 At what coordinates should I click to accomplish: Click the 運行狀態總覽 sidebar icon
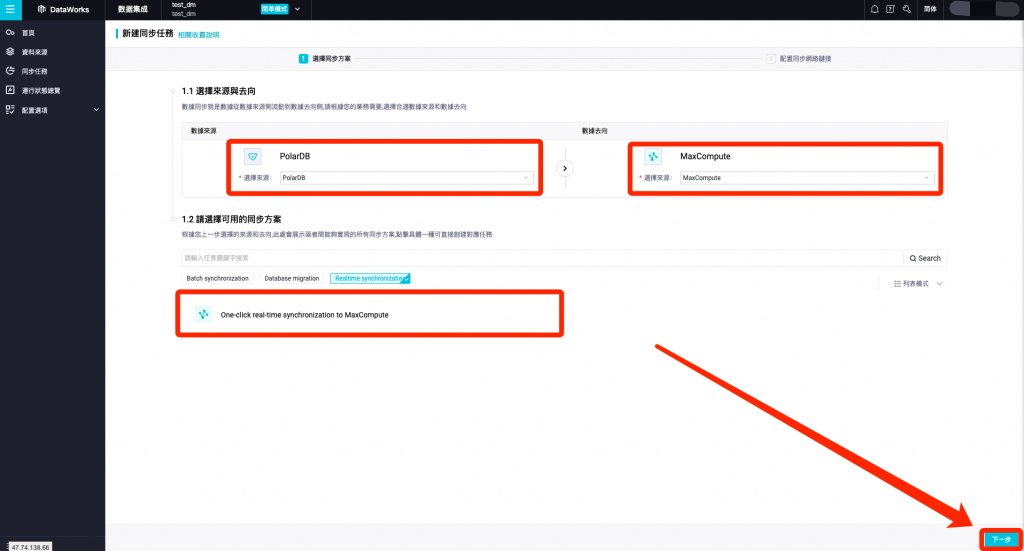pos(10,90)
